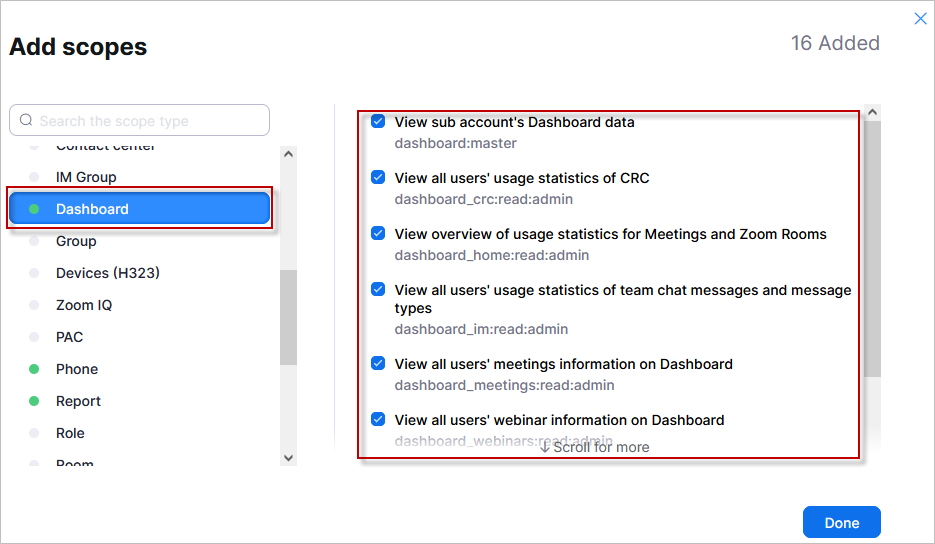
Task: Uncheck View sub account's Dashboard data
Action: [378, 121]
